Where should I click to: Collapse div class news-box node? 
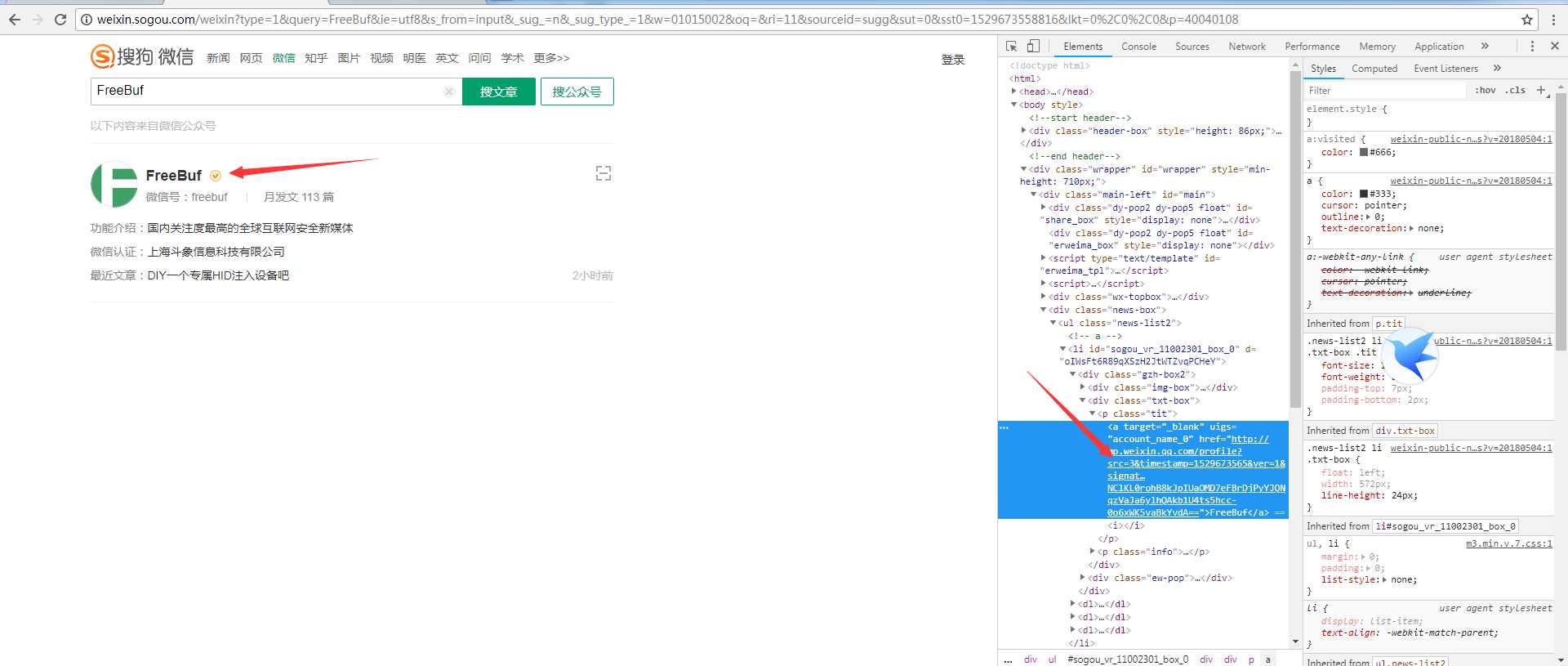click(1044, 310)
